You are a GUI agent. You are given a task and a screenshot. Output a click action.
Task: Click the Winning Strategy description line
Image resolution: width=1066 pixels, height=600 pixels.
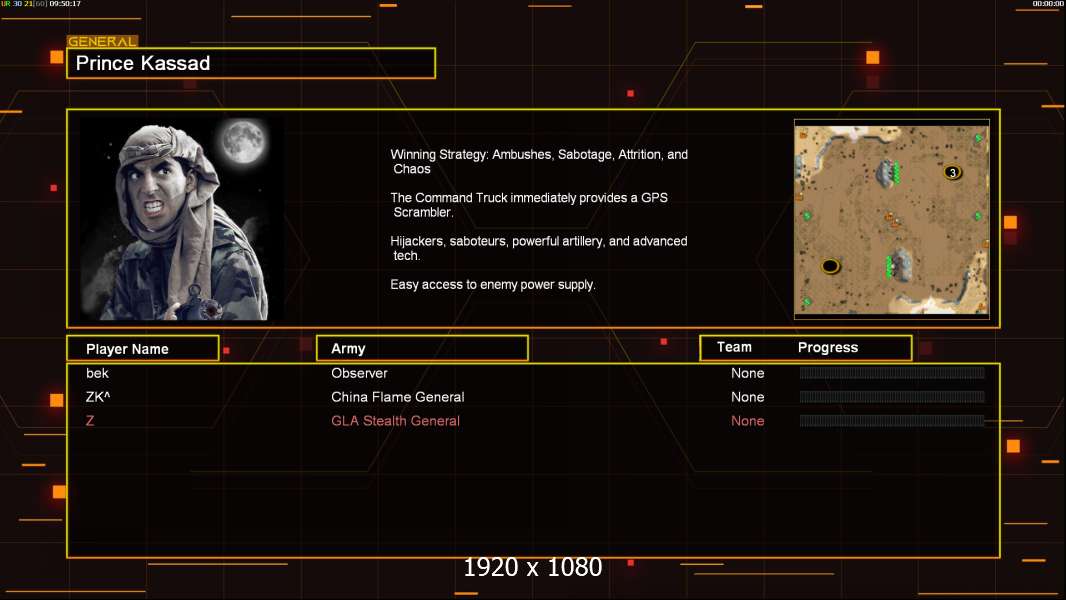pos(539,162)
